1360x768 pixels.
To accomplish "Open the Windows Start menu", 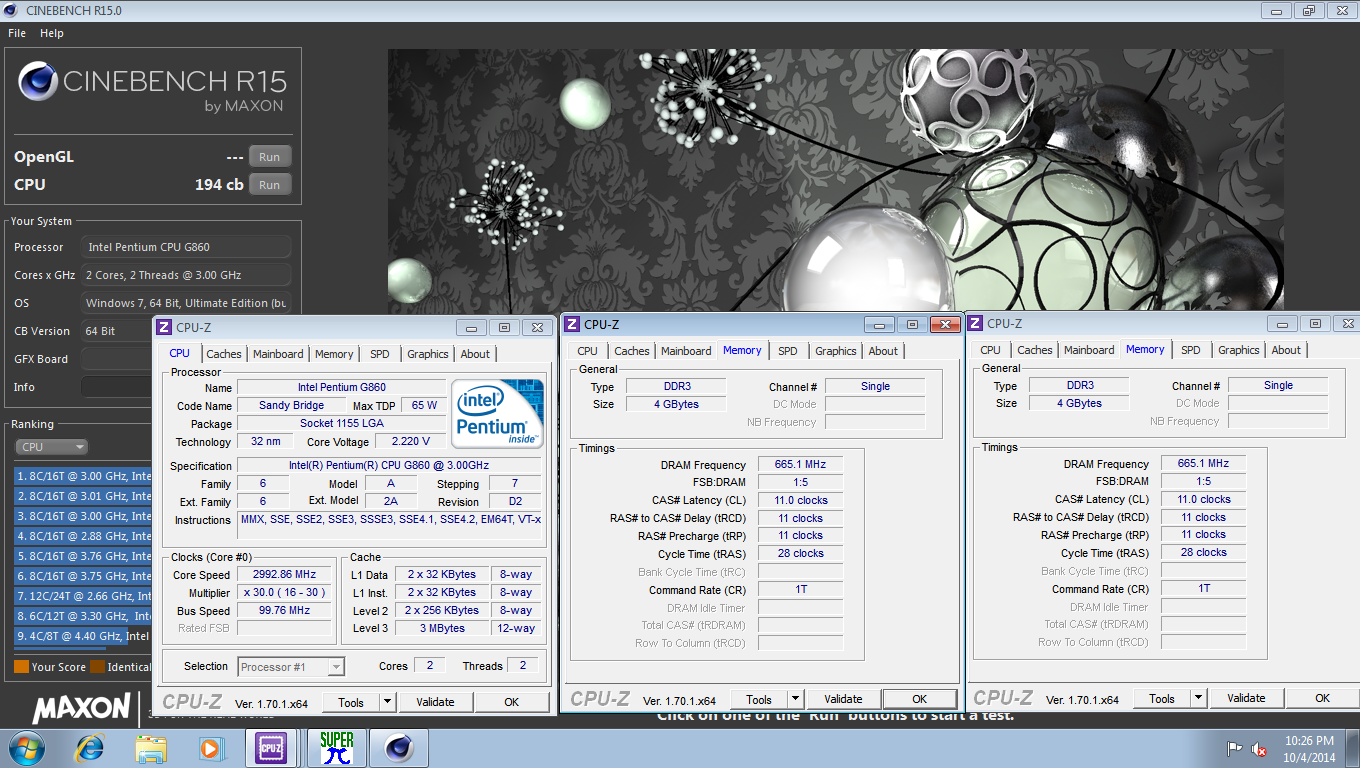I will point(27,748).
